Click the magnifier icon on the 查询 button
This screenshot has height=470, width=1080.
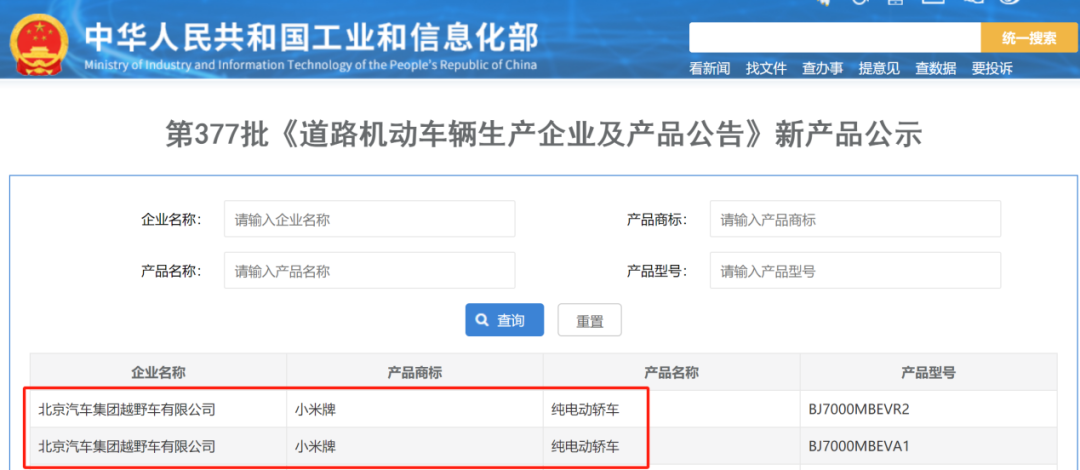click(x=483, y=320)
